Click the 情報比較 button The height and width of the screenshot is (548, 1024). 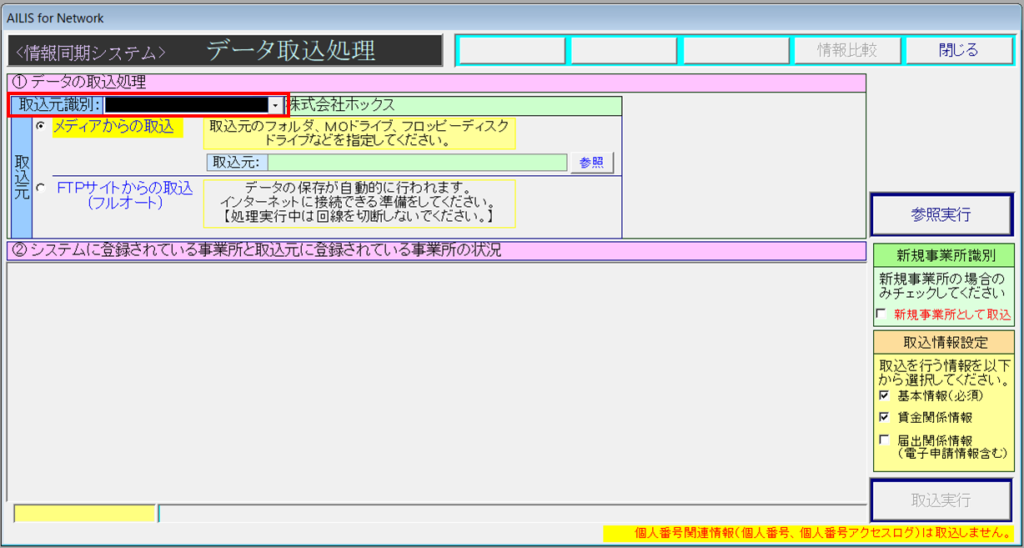pos(846,50)
